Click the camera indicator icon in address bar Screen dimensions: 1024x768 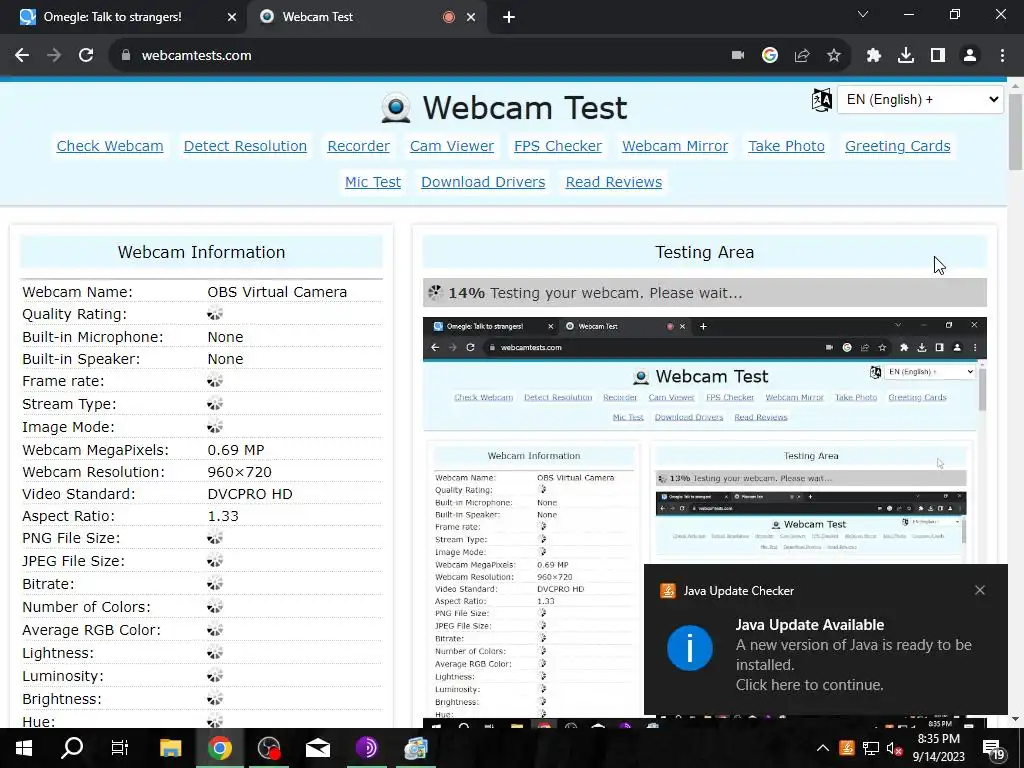click(738, 56)
